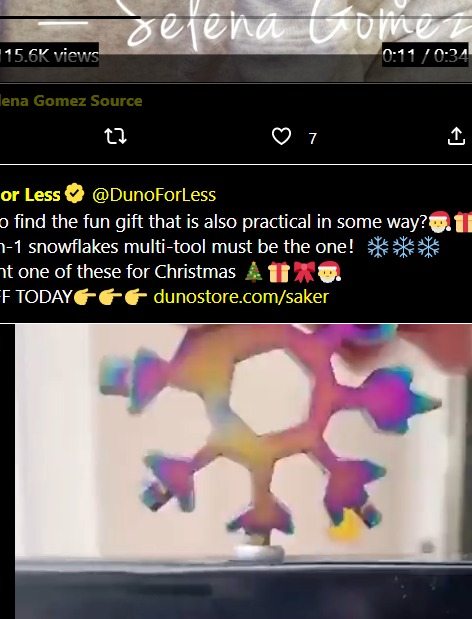
Task: Open the share icon on the top tweet
Action: 457,136
